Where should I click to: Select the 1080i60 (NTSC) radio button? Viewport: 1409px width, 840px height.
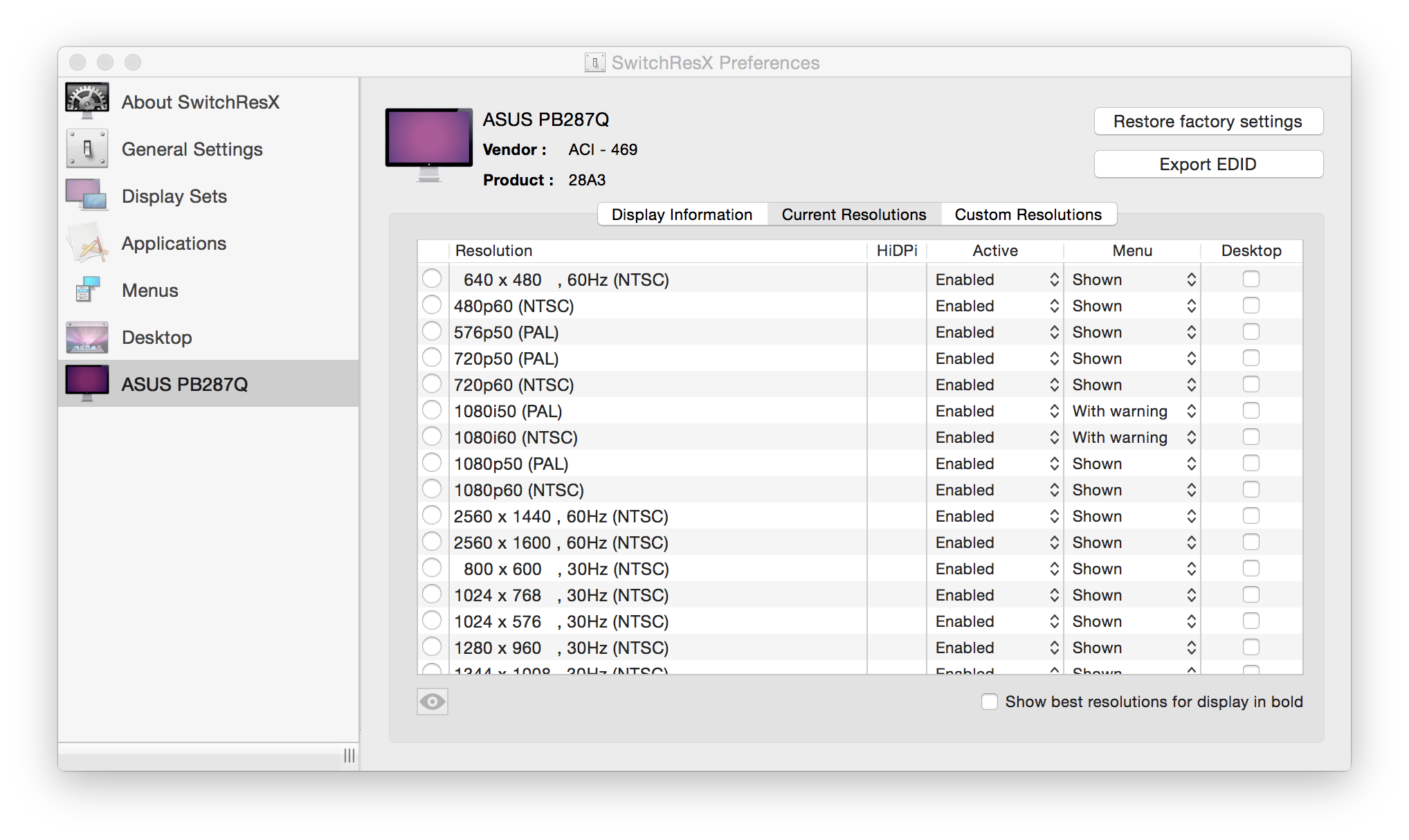click(432, 437)
